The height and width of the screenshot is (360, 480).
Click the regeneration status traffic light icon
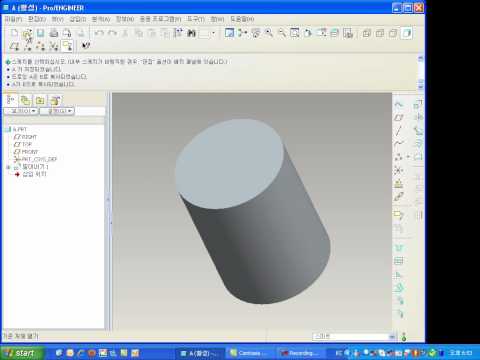404,337
